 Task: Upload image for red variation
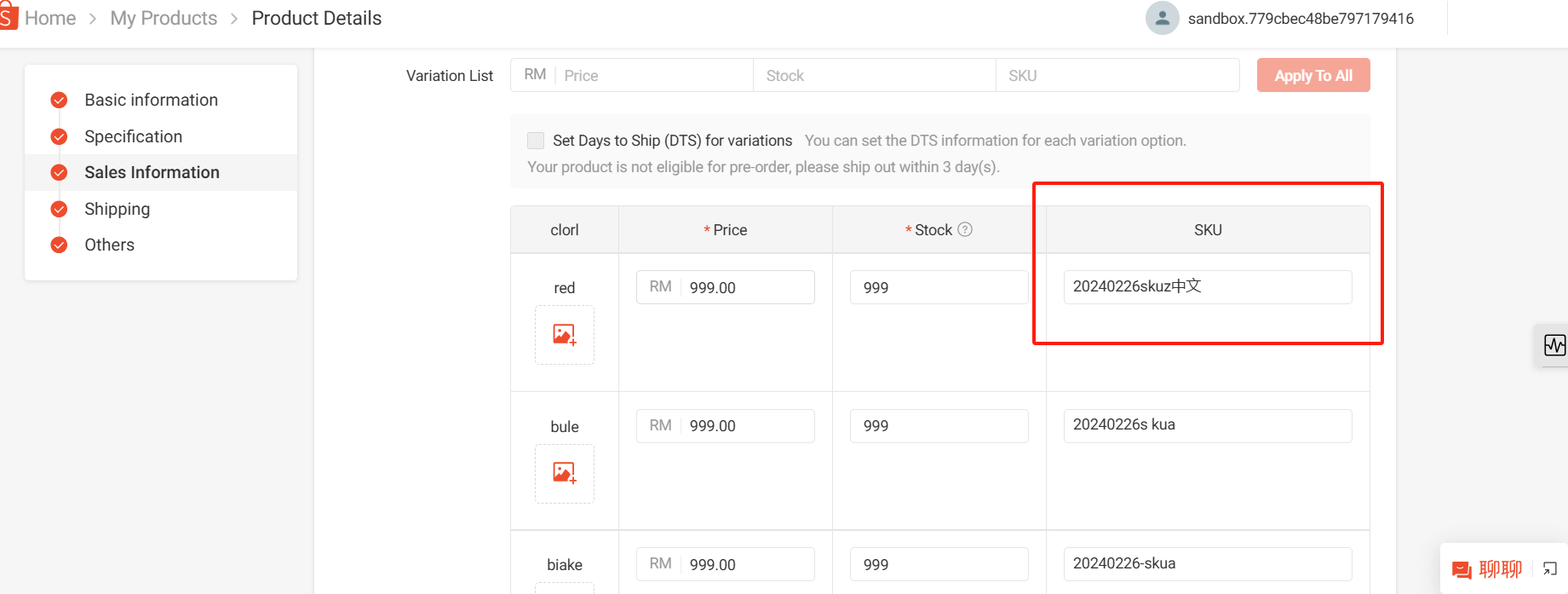coord(565,335)
